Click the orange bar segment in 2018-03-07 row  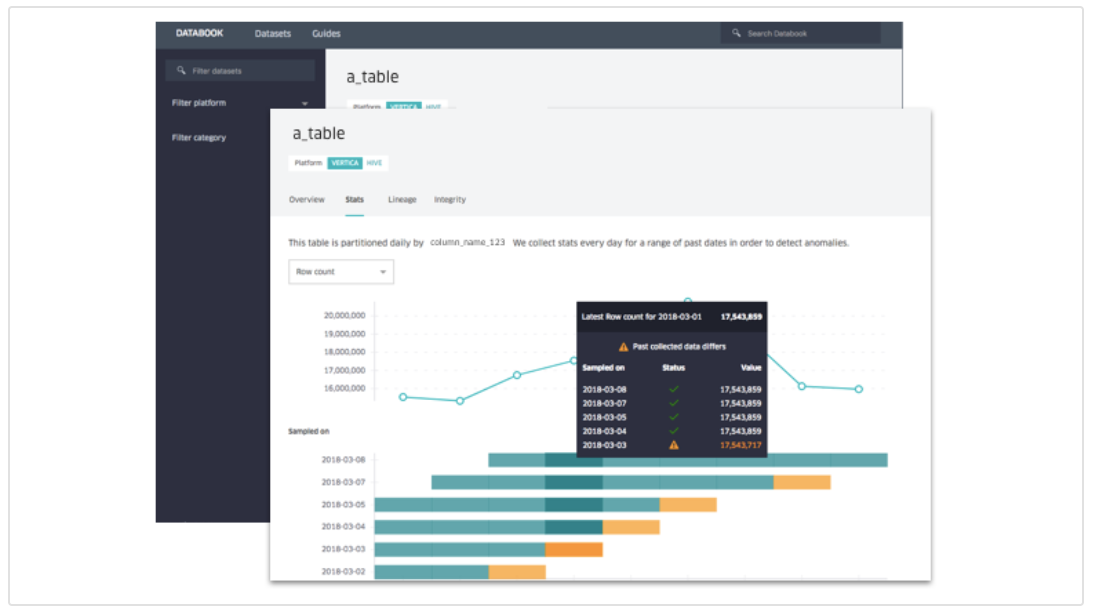[802, 482]
